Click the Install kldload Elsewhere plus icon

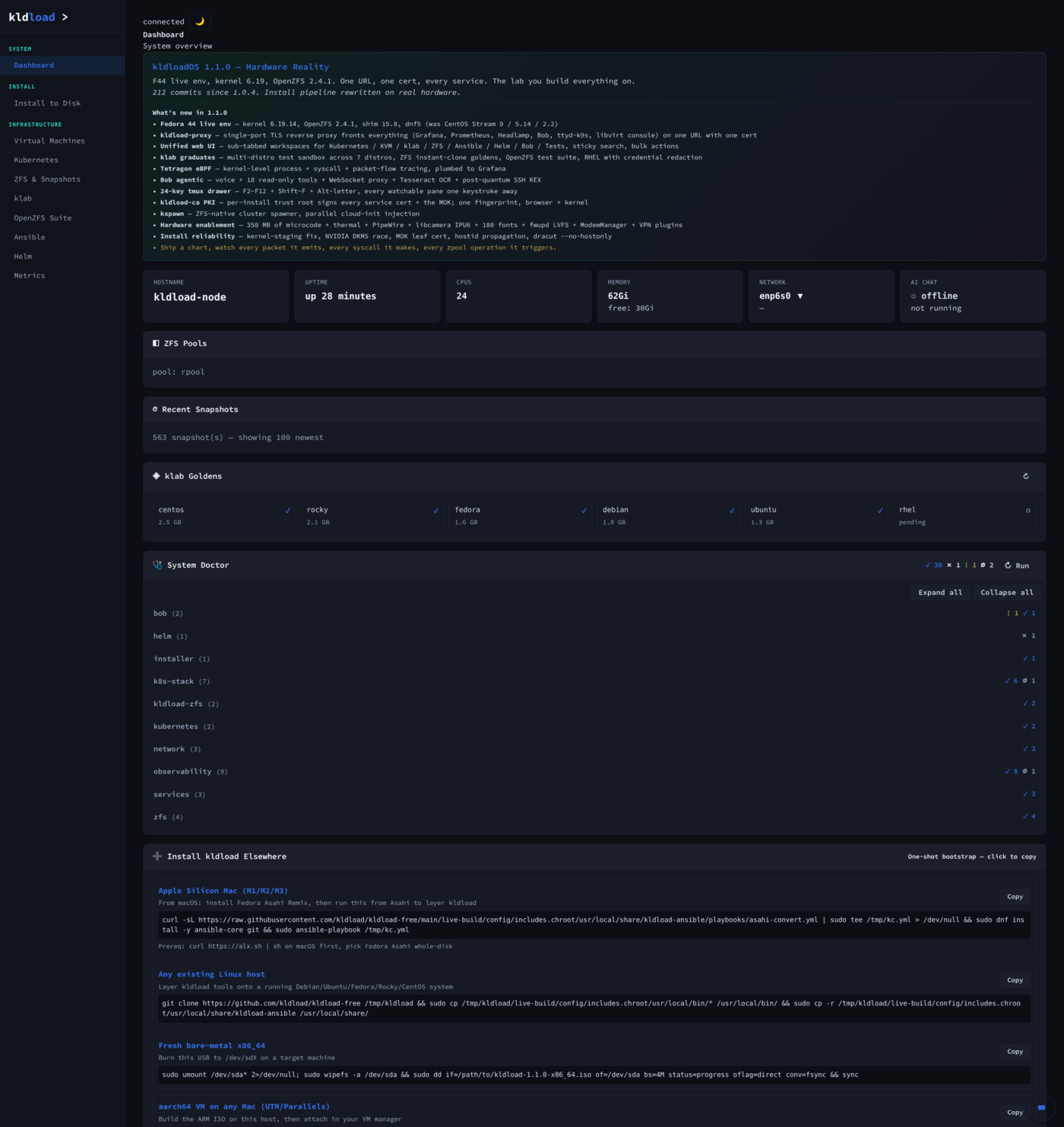[157, 856]
